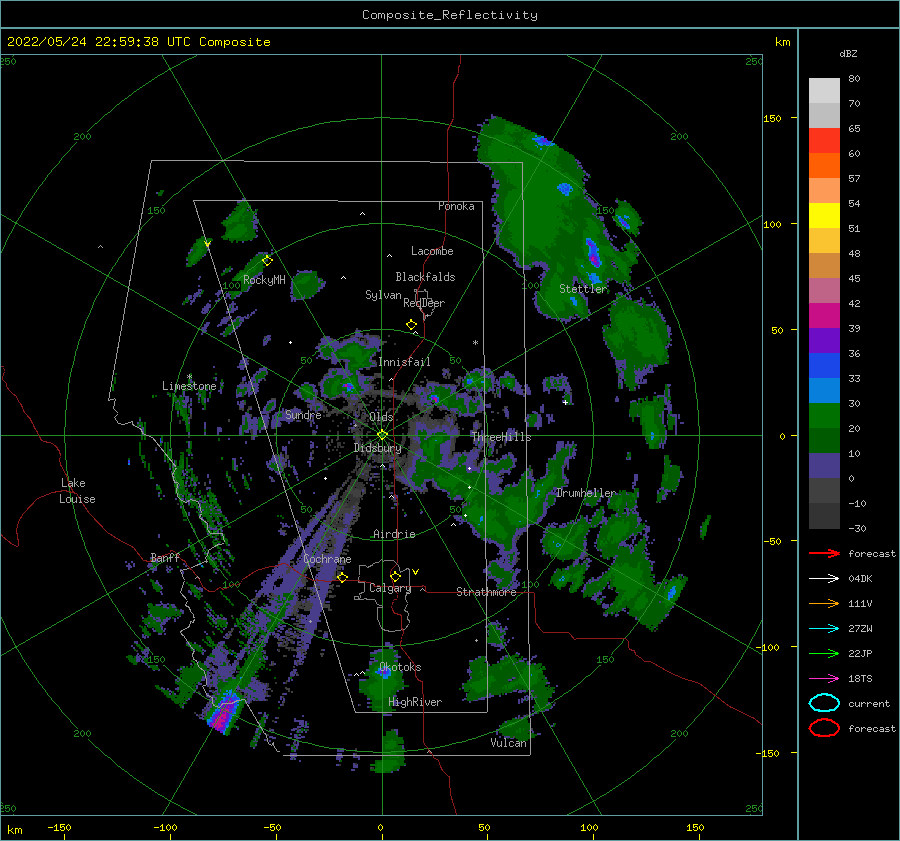Click the Cochrane city label
The image size is (900, 841).
click(x=327, y=559)
